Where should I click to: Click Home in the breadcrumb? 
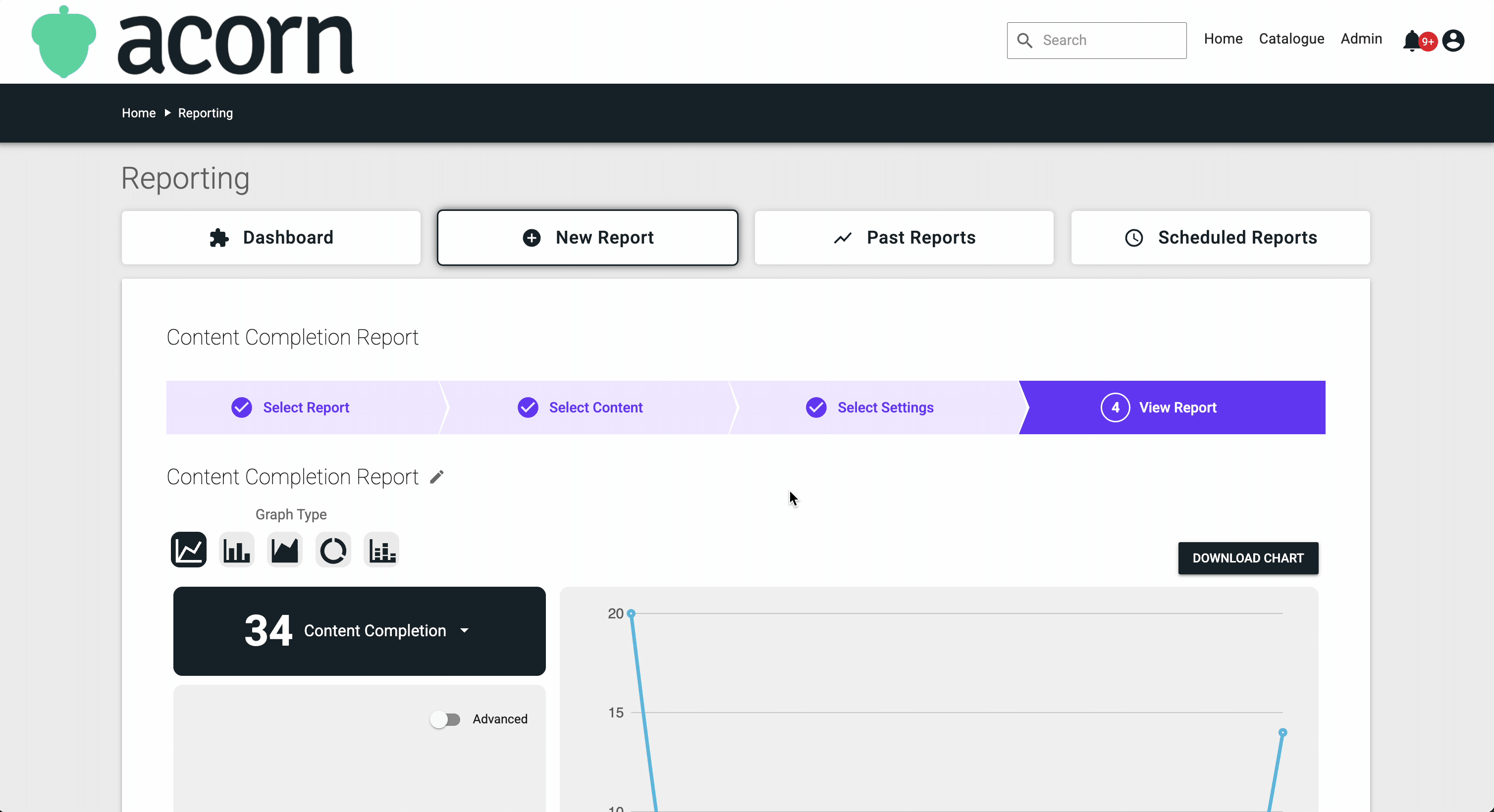coord(139,113)
